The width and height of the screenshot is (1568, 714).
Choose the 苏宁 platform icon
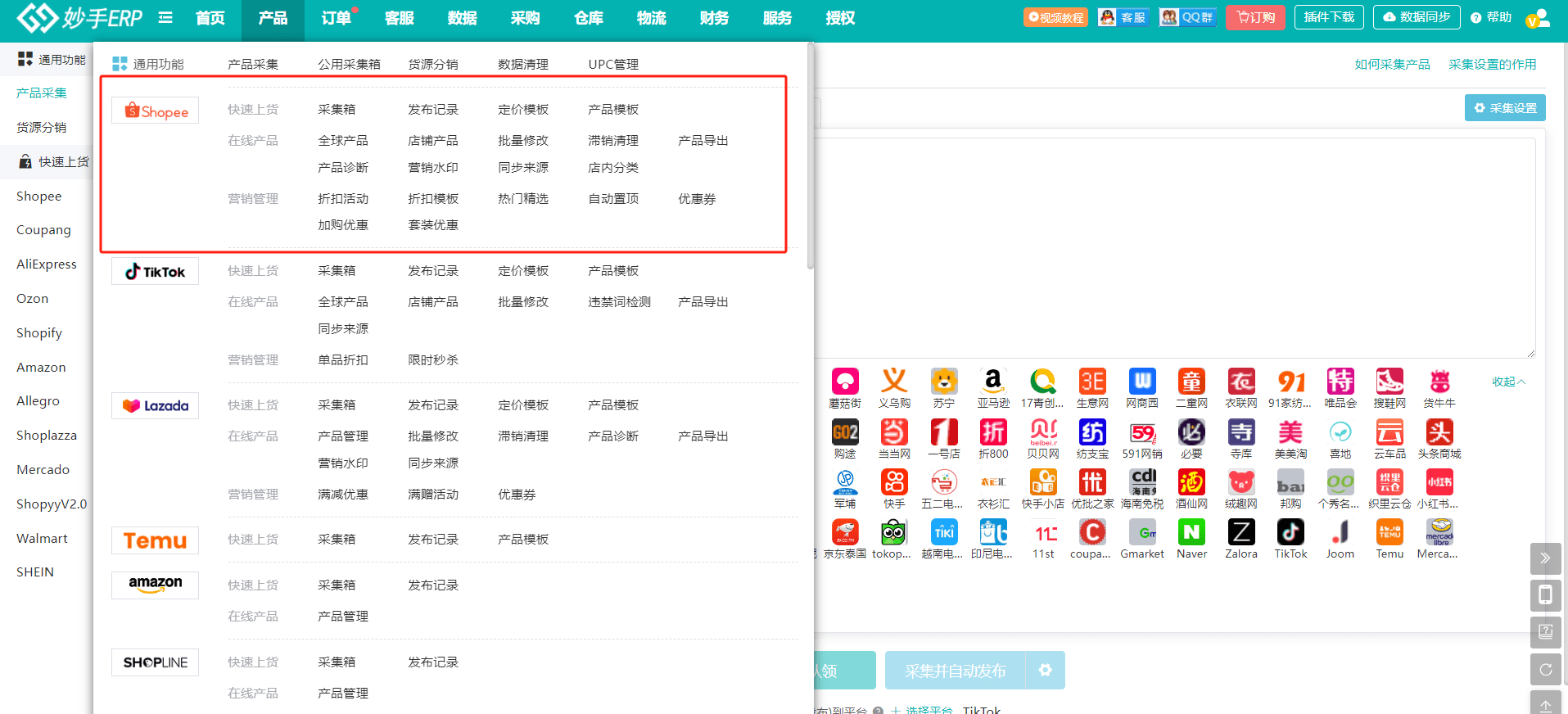944,382
